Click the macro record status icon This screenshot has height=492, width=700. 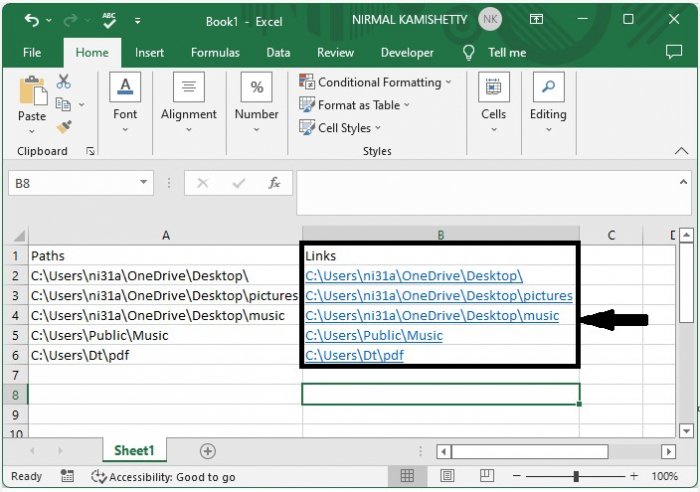[x=67, y=476]
